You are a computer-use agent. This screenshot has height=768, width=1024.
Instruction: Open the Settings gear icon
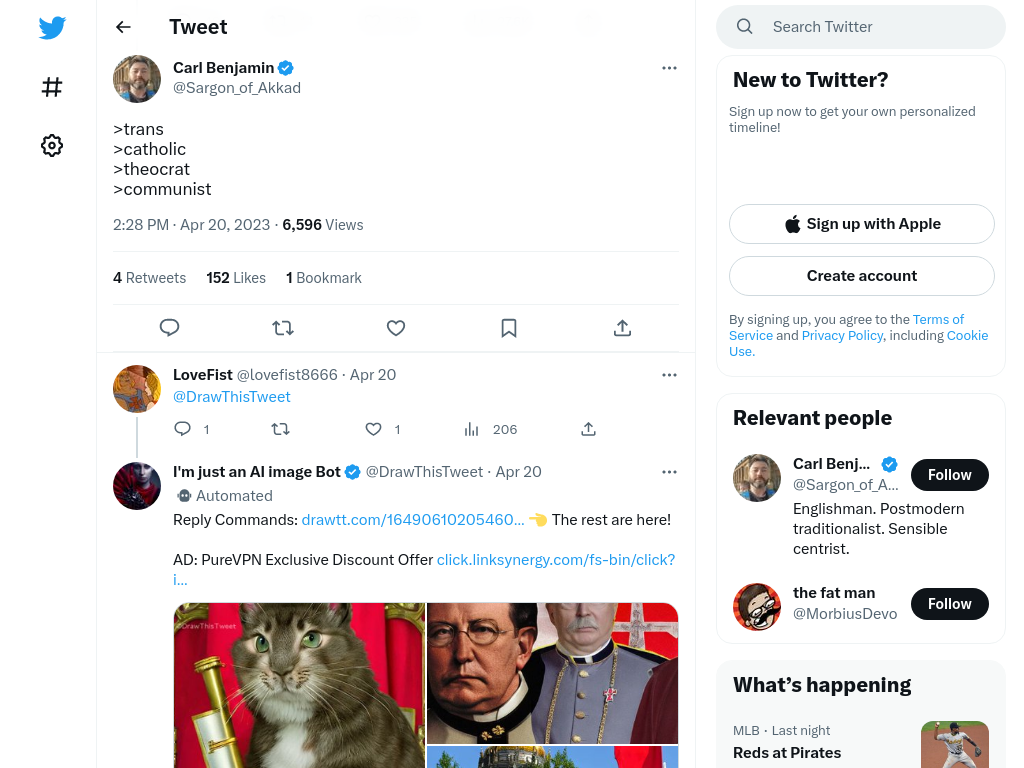coord(52,145)
